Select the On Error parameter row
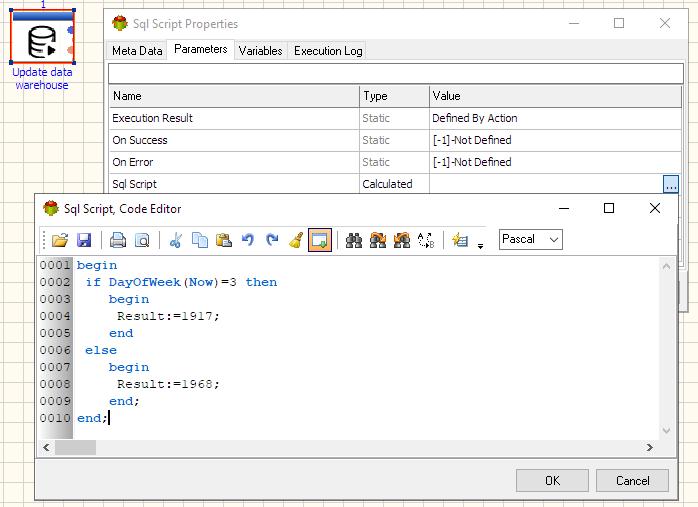The height and width of the screenshot is (507, 698). [x=395, y=162]
